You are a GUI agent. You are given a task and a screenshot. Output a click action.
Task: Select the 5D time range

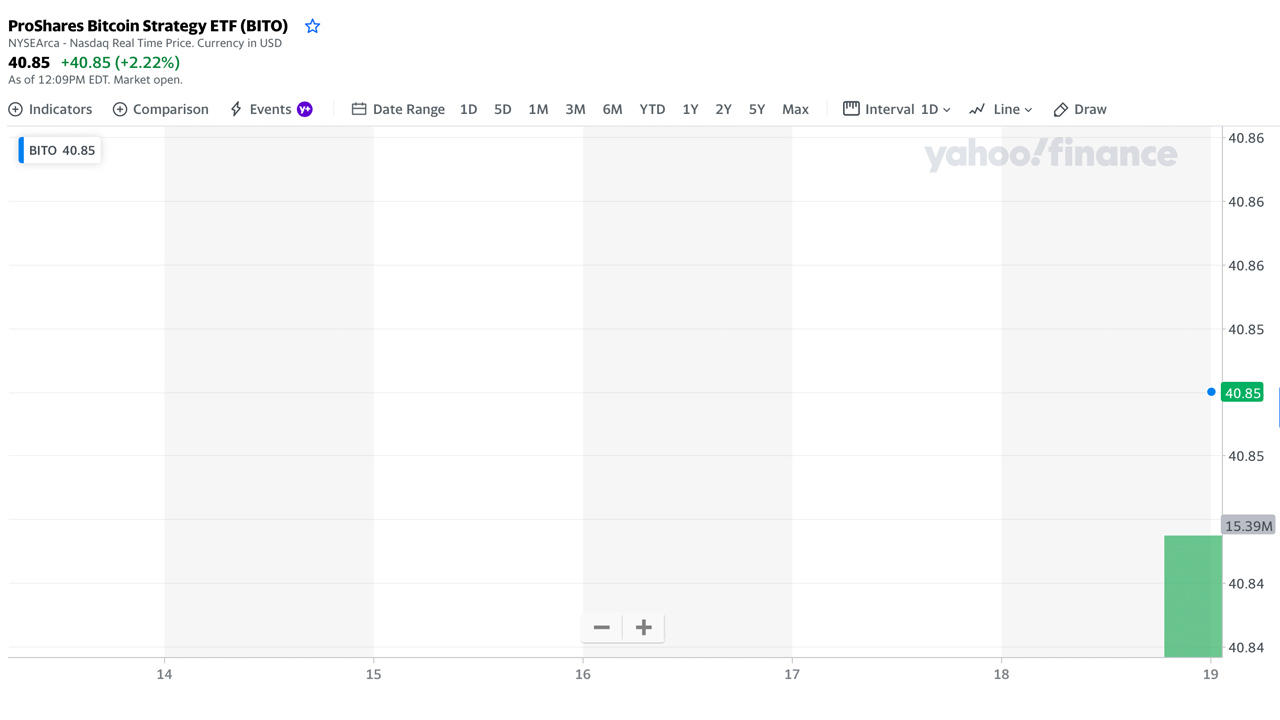pyautogui.click(x=503, y=109)
